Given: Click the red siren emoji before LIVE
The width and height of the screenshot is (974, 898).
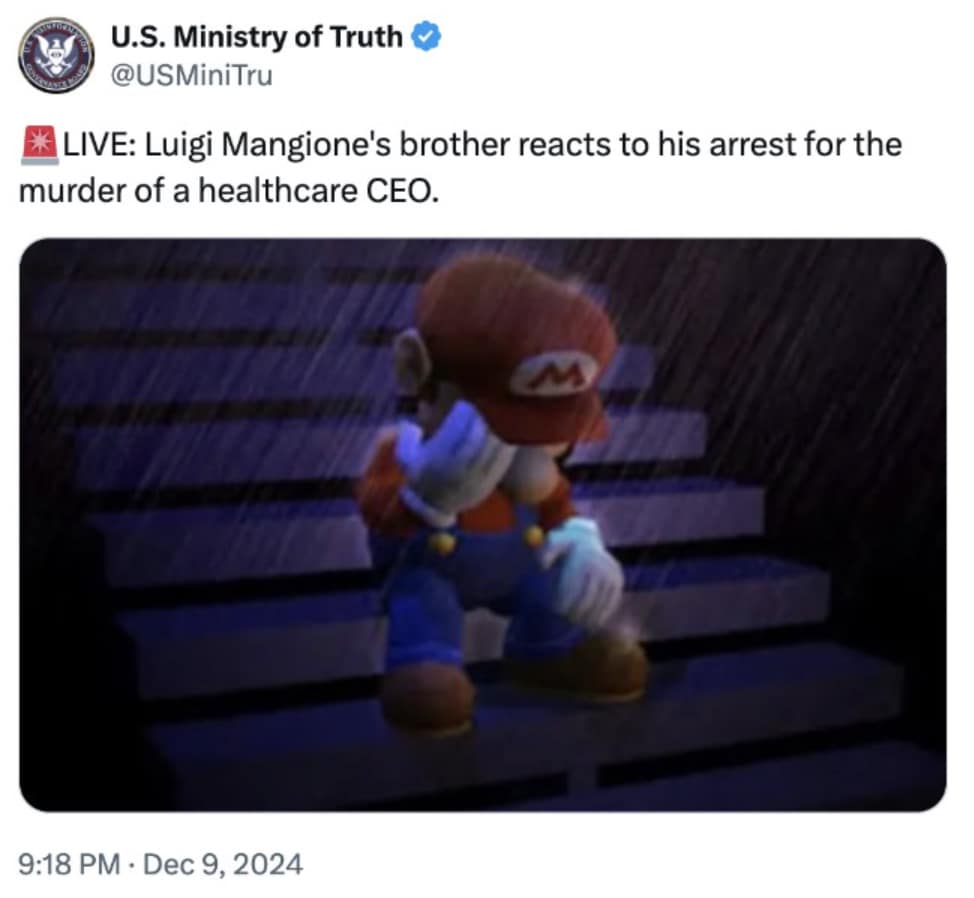Looking at the screenshot, I should 40,146.
